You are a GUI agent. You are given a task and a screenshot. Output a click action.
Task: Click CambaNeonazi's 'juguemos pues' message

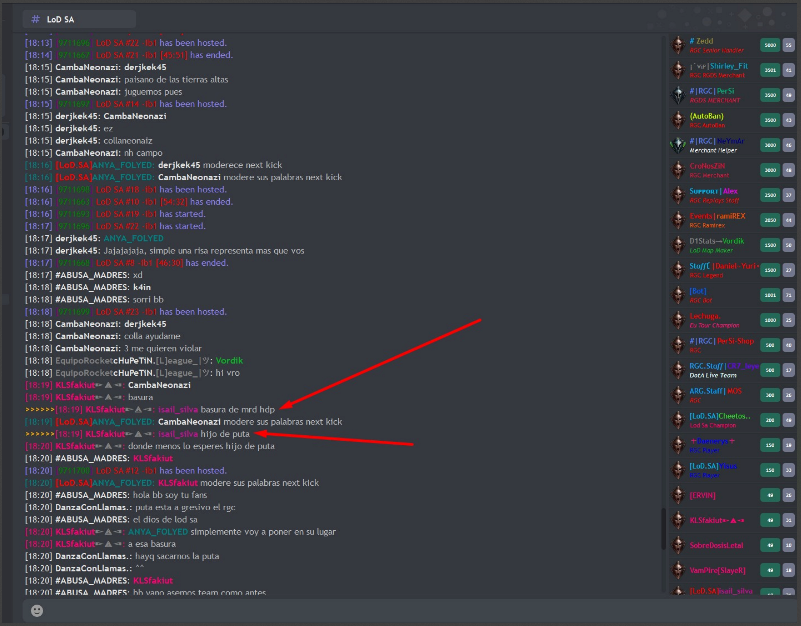[153, 92]
